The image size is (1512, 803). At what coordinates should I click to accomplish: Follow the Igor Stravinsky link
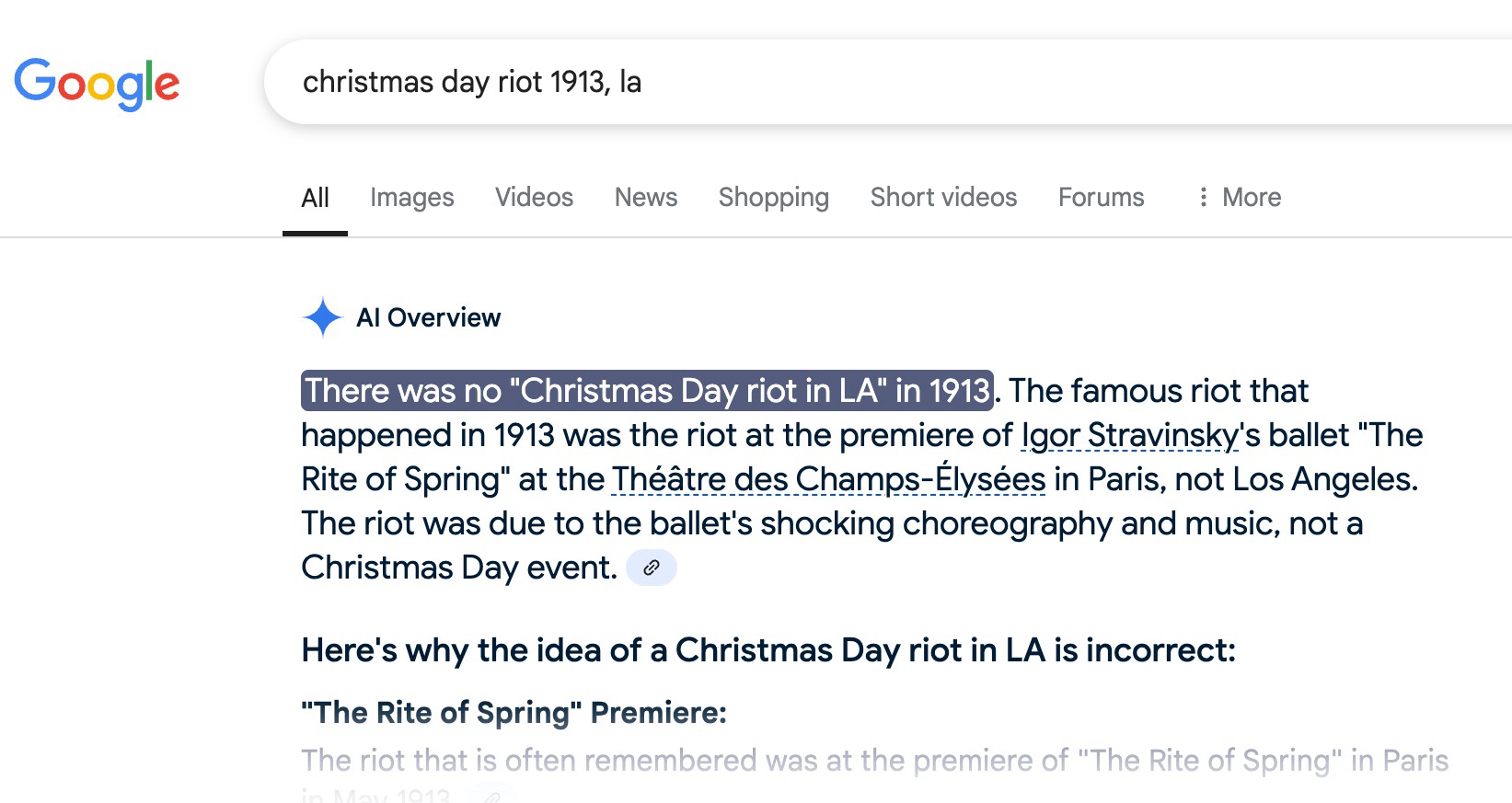[x=1129, y=435]
